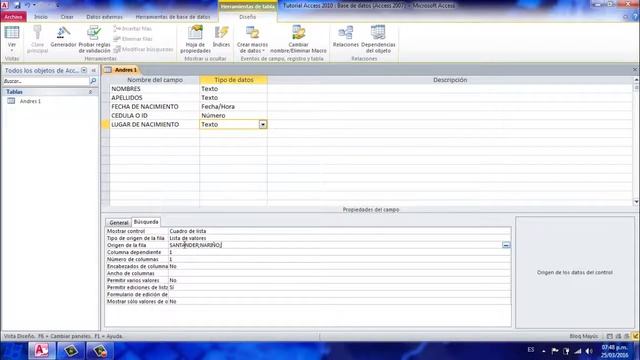Screen dimensions: 640x360
Task: Close the Andres 1 table document
Action: pyautogui.click(x=635, y=70)
